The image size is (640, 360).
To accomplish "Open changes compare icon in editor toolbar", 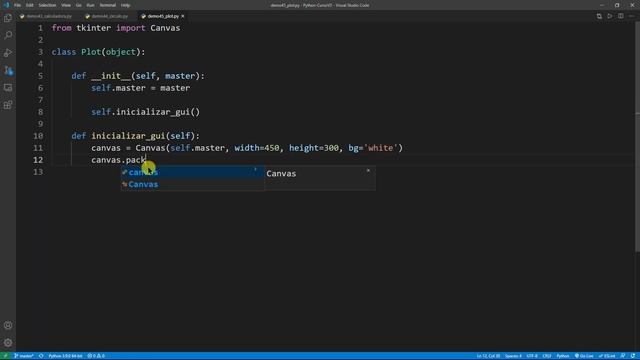I will pos(599,16).
